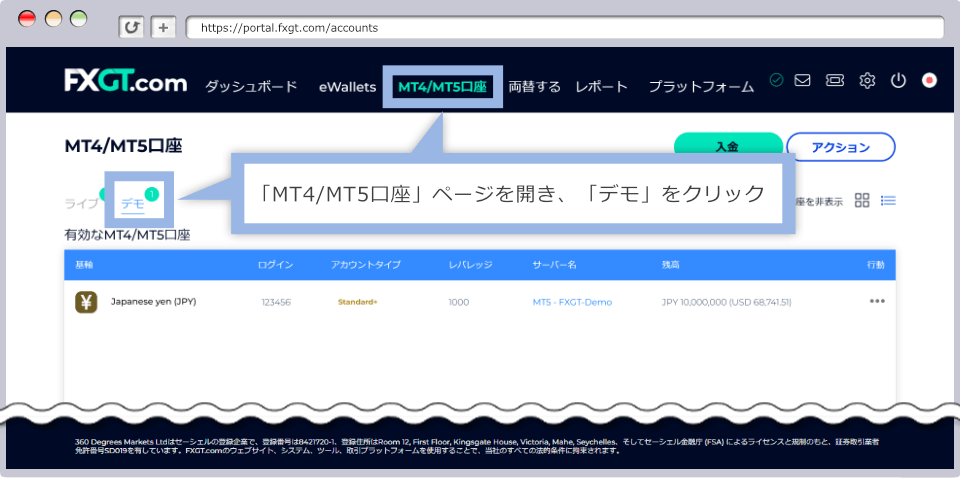This screenshot has height=478, width=960.
Task: Click the レバレッジ column header
Action: [x=470, y=265]
